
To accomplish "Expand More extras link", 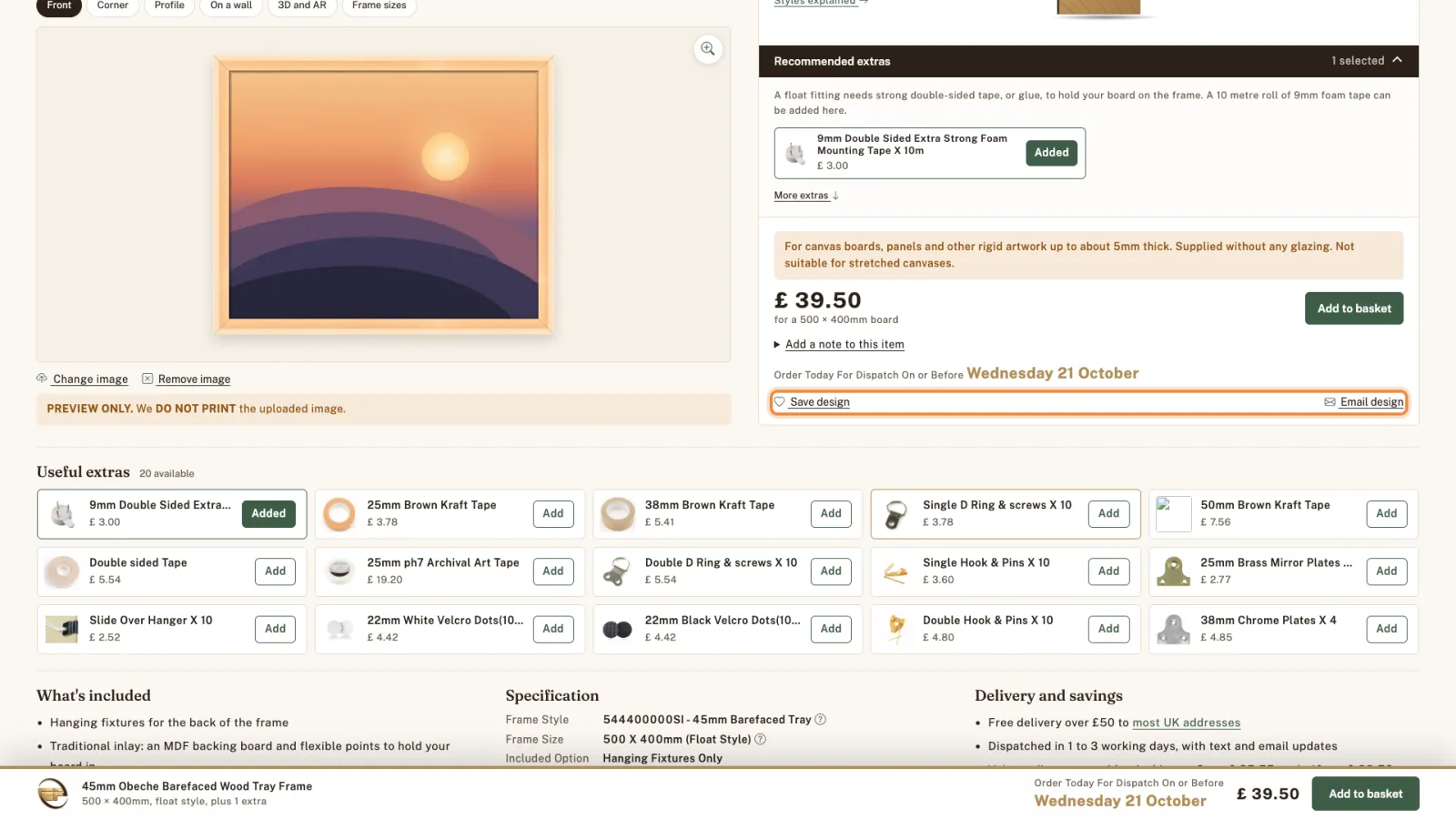I will click(x=806, y=196).
